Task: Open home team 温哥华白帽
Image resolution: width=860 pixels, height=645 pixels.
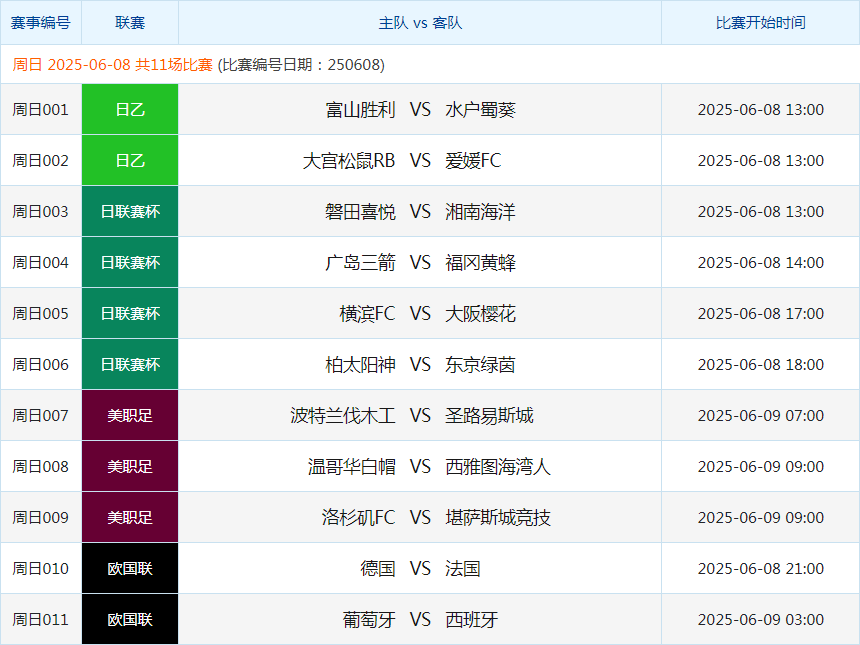Action: 352,467
